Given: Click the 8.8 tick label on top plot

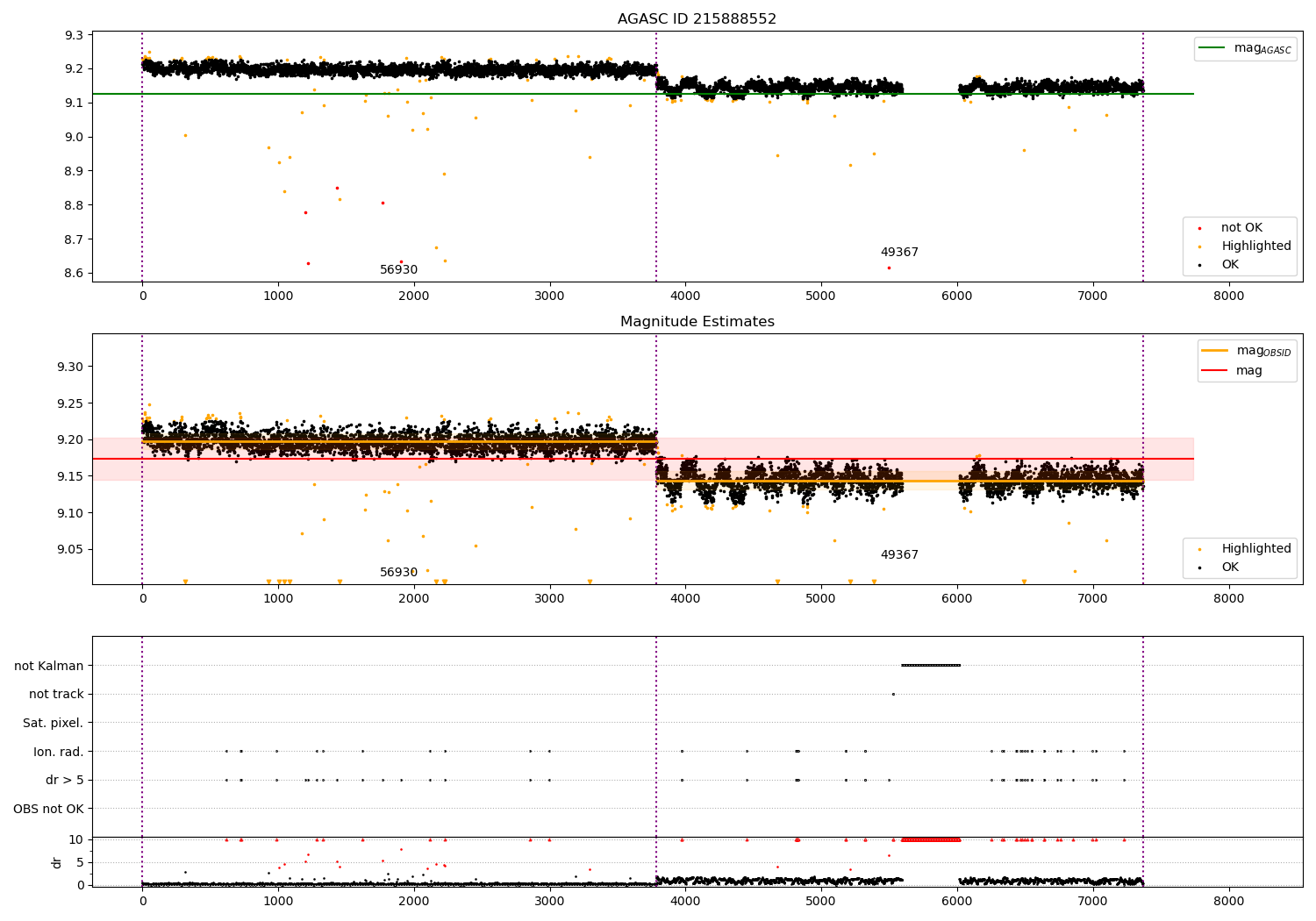Looking at the screenshot, I should [x=75, y=205].
